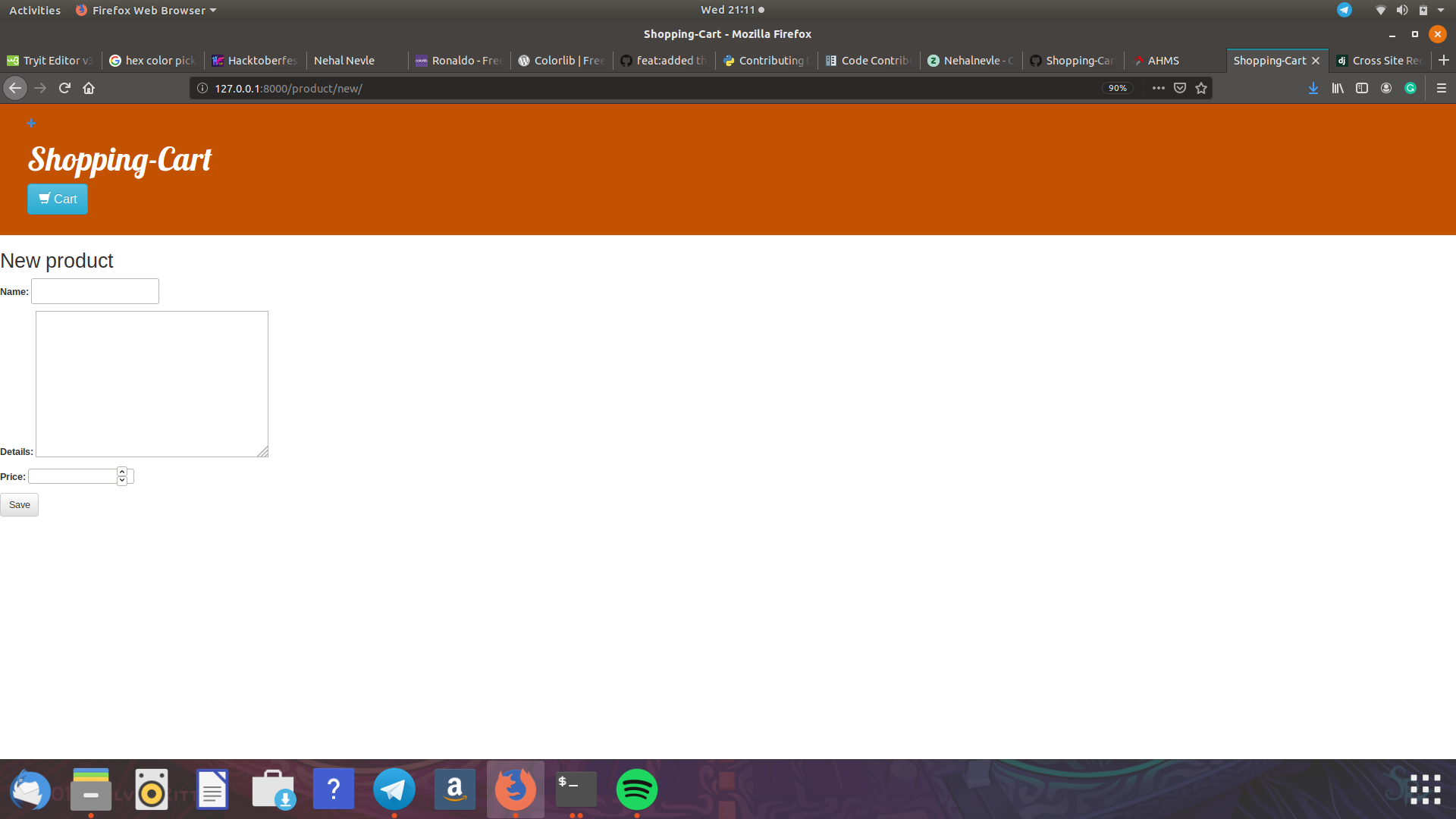Open page actions three-dot menu
This screenshot has width=1456, height=819.
pos(1158,88)
